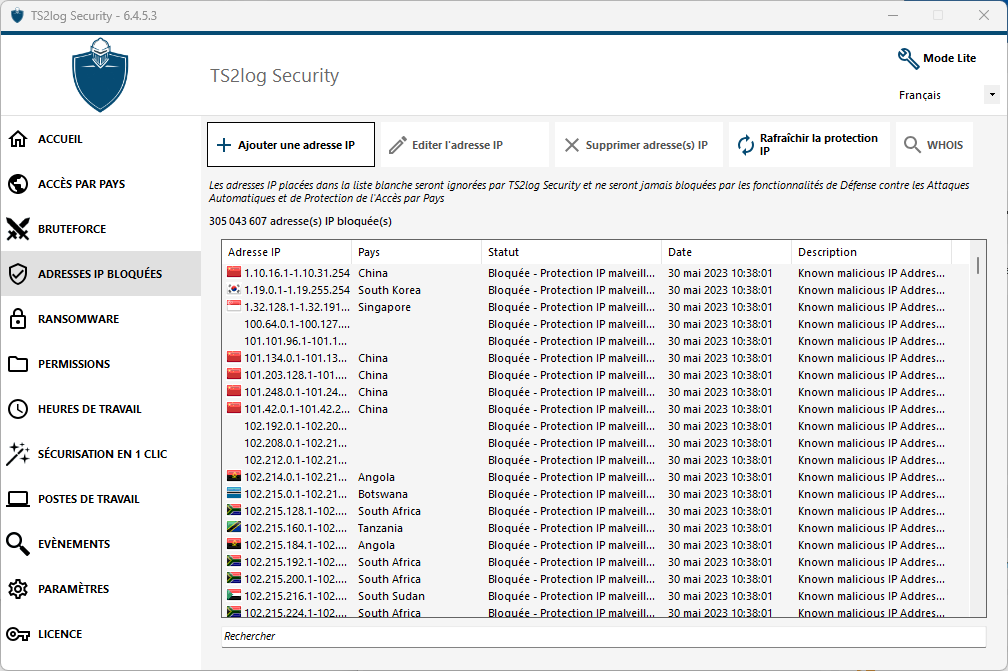Click the pencil icon in Editer l'adresse IP

(x=398, y=145)
